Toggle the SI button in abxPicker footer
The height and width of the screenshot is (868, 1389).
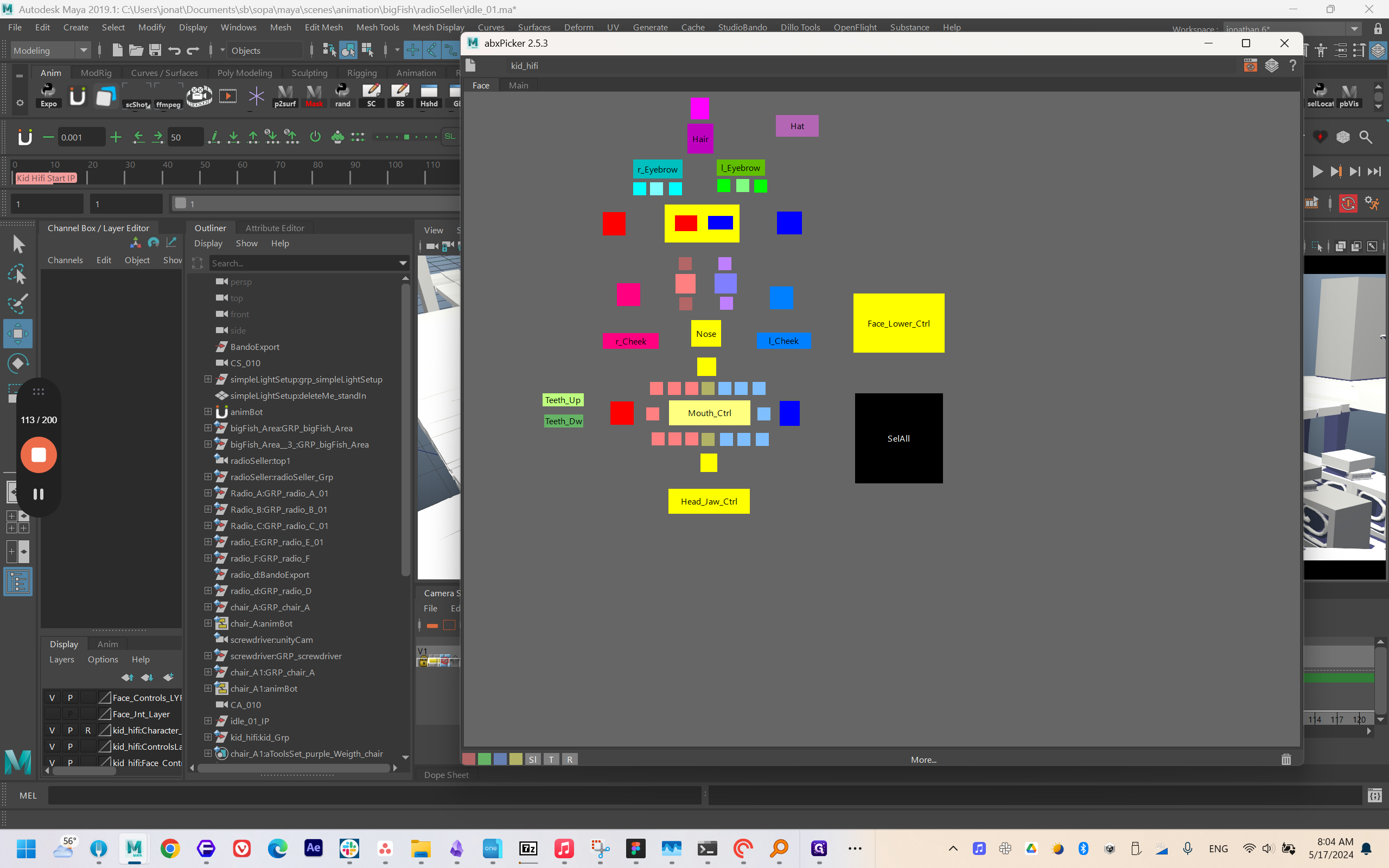533,759
